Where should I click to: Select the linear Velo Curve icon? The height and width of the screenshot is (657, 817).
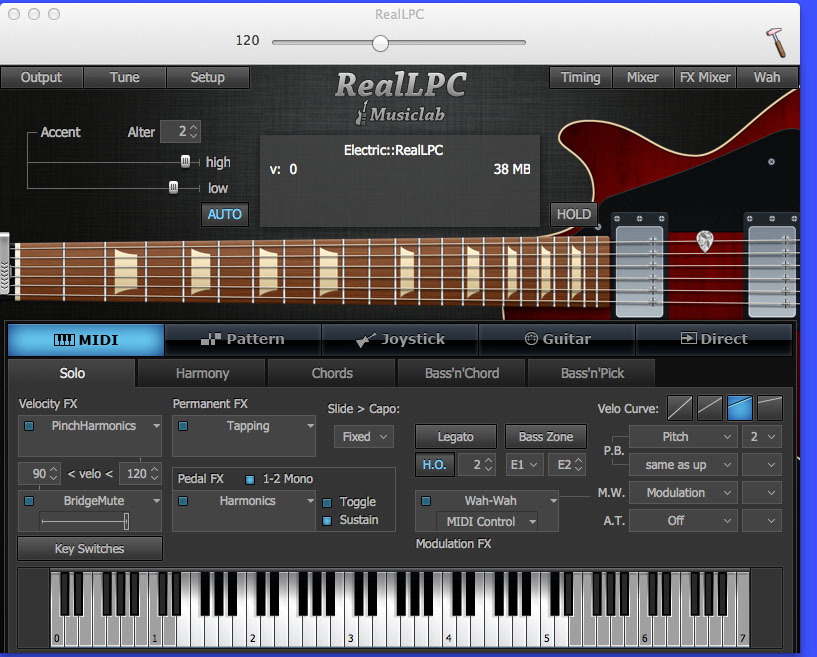click(680, 408)
